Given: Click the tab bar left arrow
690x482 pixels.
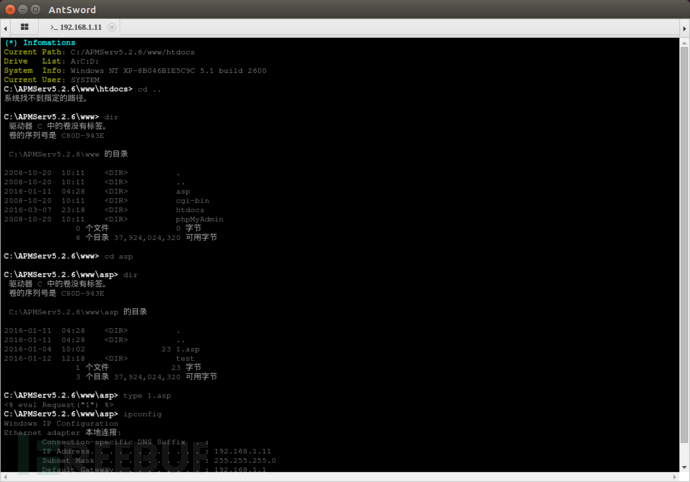Looking at the screenshot, I should click(x=5, y=28).
